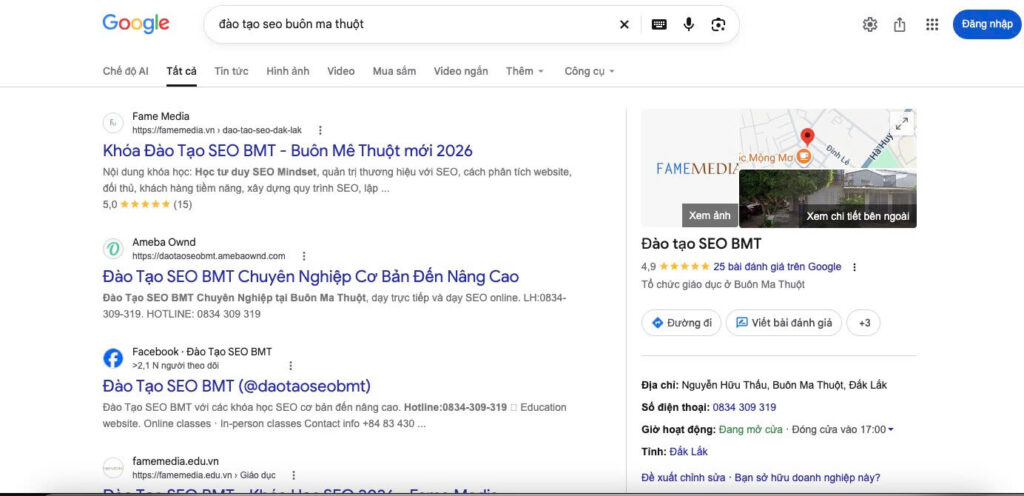Click the Nguyễn Hữu Thấu address text
Screen dimensions: 1024x496
tap(784, 385)
